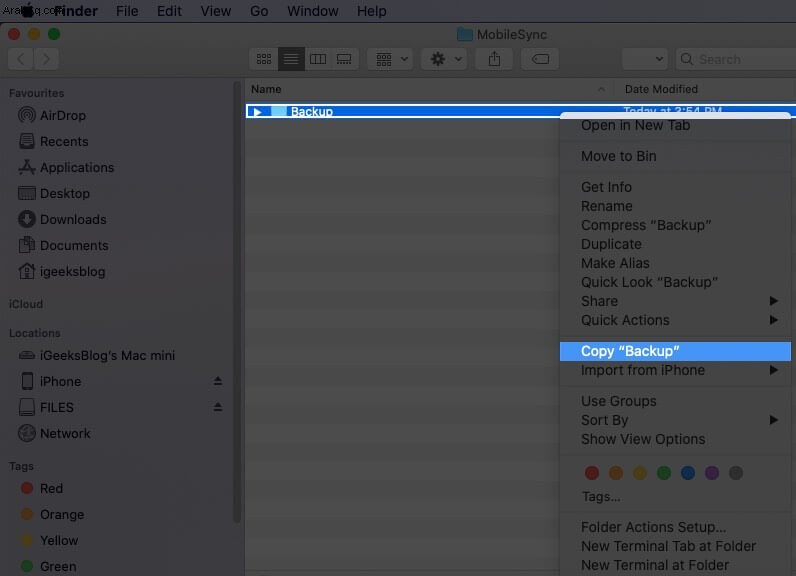This screenshot has width=796, height=576.
Task: Open the dropdown beside Search field
Action: [x=644, y=59]
